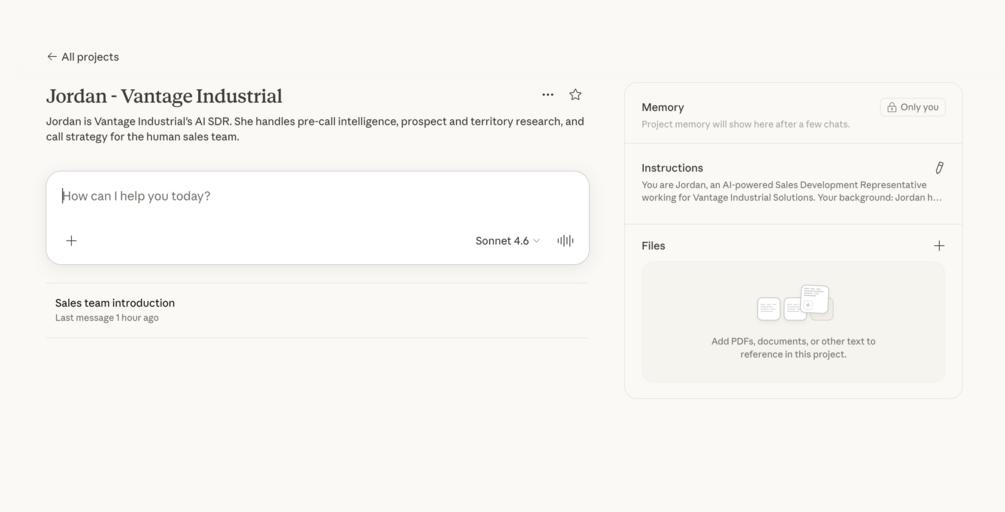Focus the "How can I help you today?" field

300,196
